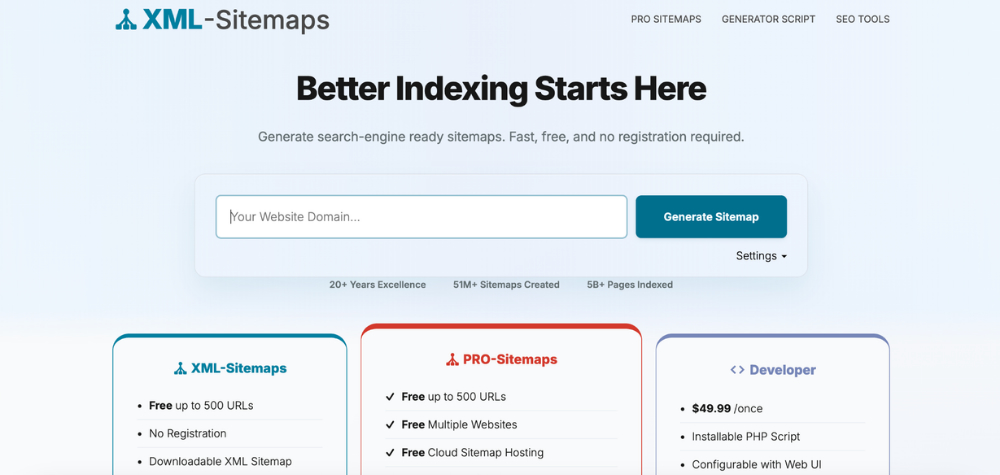Click 'No Registration' list item
Viewport: 1000px width, 475px height.
pyautogui.click(x=188, y=434)
